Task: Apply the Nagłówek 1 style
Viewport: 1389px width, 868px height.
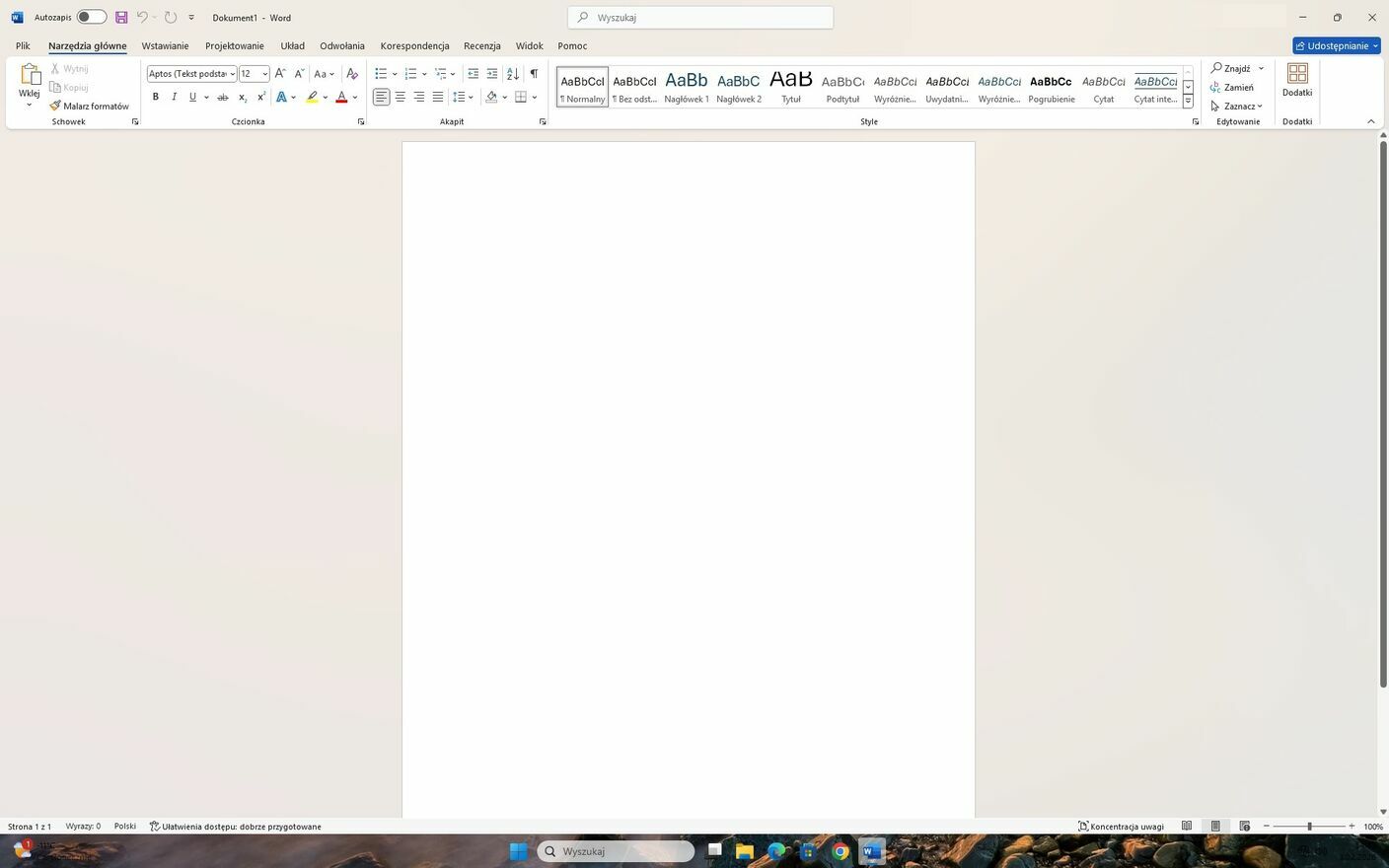Action: point(687,87)
